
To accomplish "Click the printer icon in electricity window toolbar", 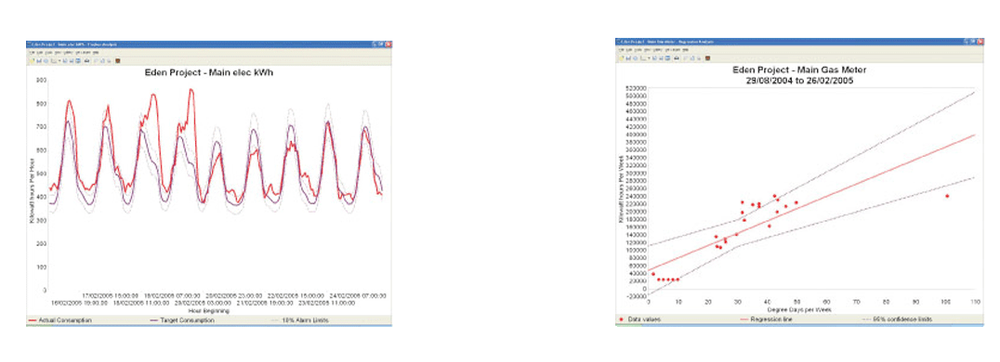I will coord(87,61).
